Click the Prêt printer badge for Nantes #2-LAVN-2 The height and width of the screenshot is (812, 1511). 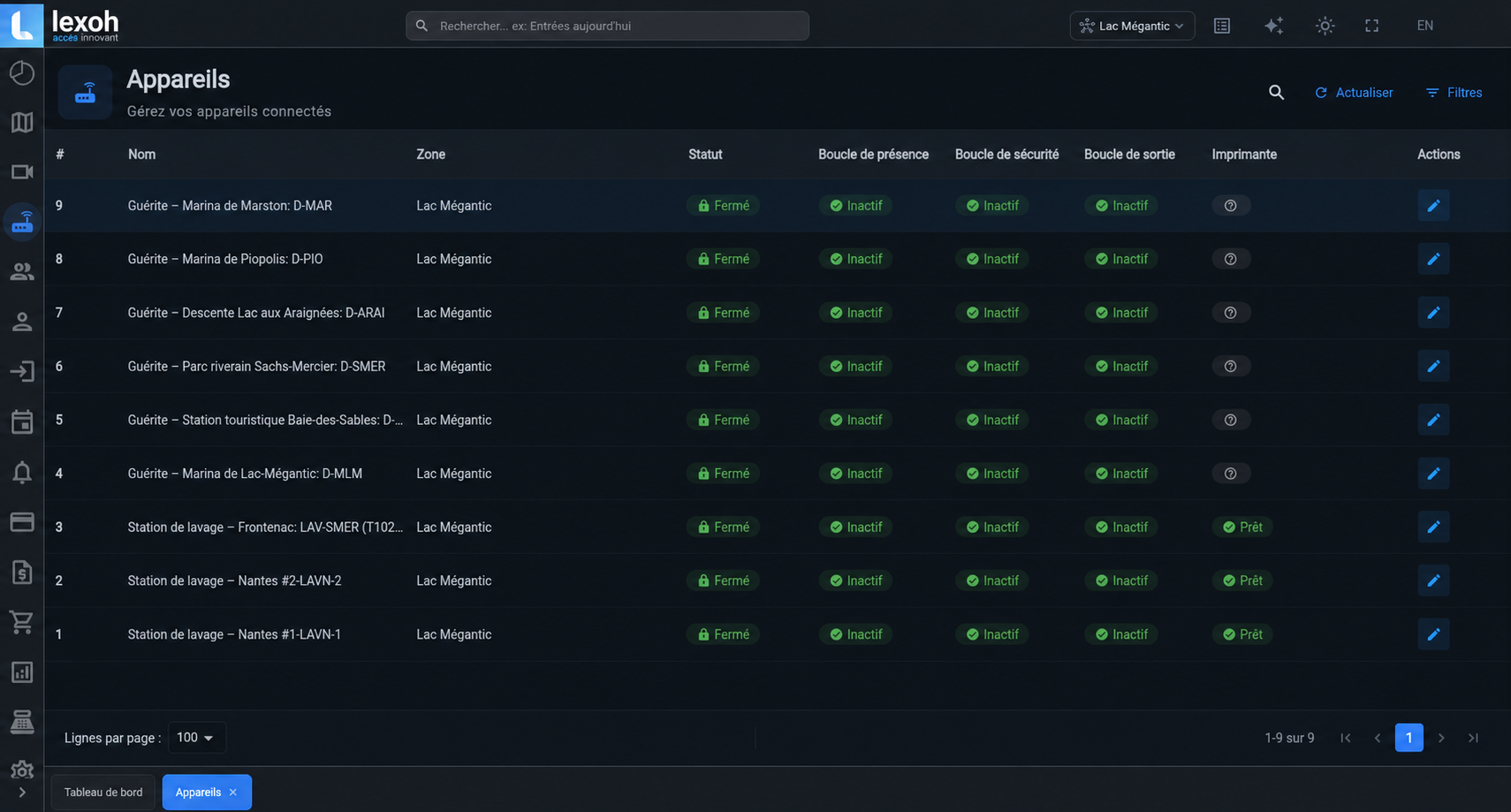1242,581
